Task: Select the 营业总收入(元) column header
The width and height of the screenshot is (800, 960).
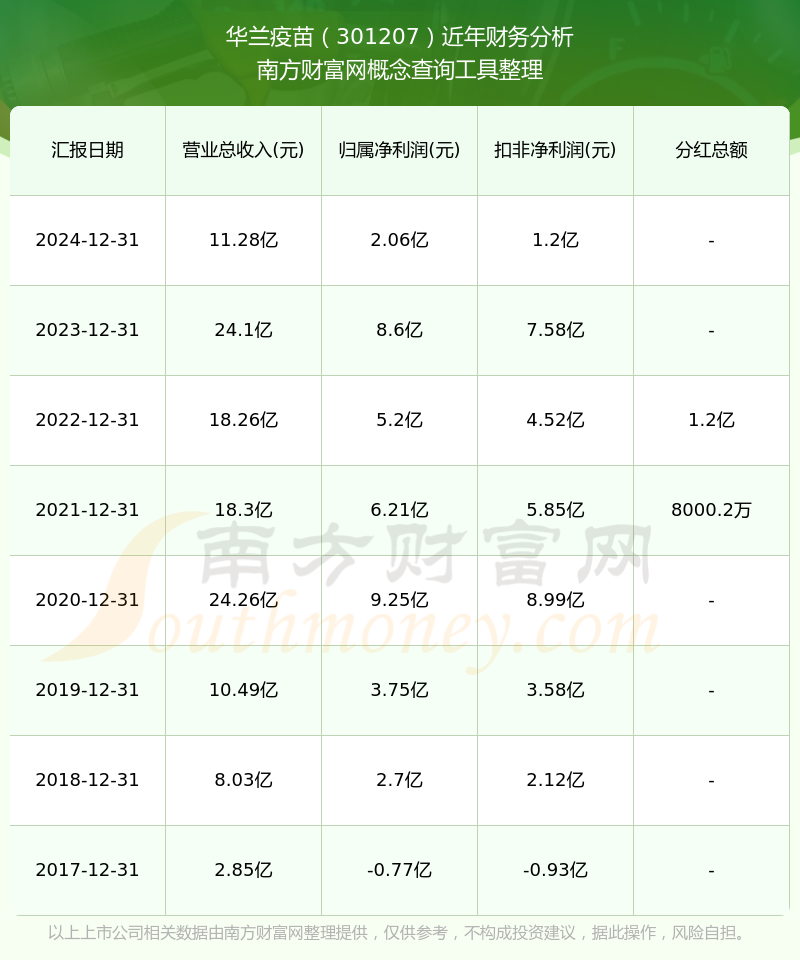Action: pyautogui.click(x=244, y=150)
